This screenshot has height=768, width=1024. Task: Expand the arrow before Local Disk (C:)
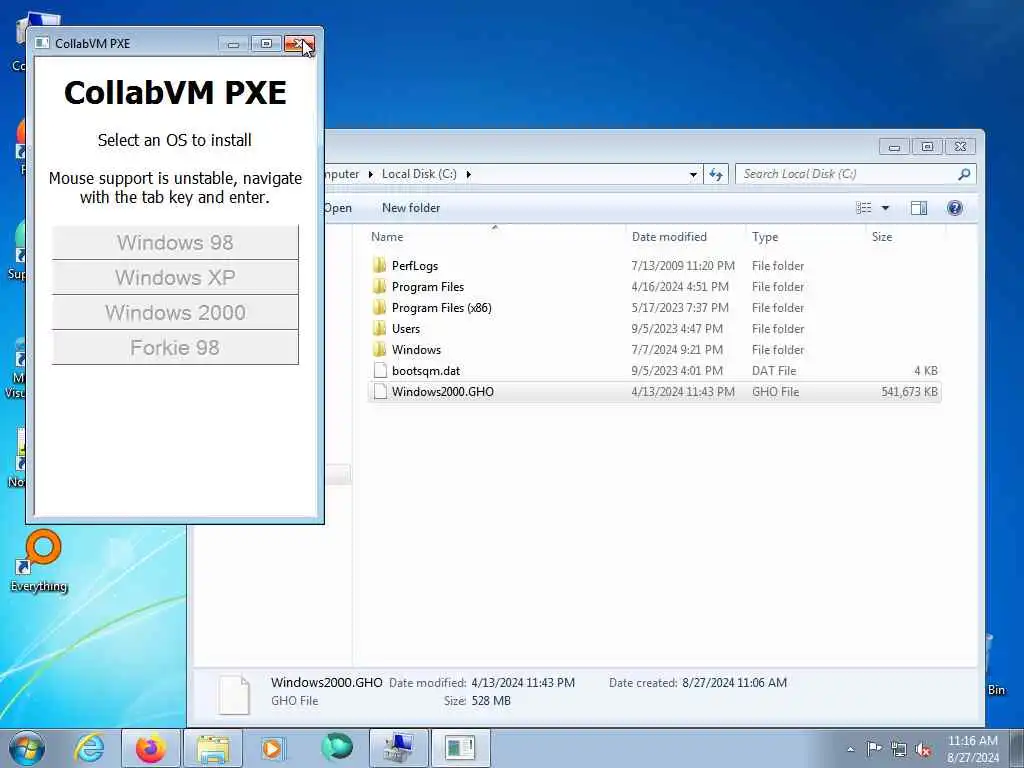pyautogui.click(x=370, y=174)
